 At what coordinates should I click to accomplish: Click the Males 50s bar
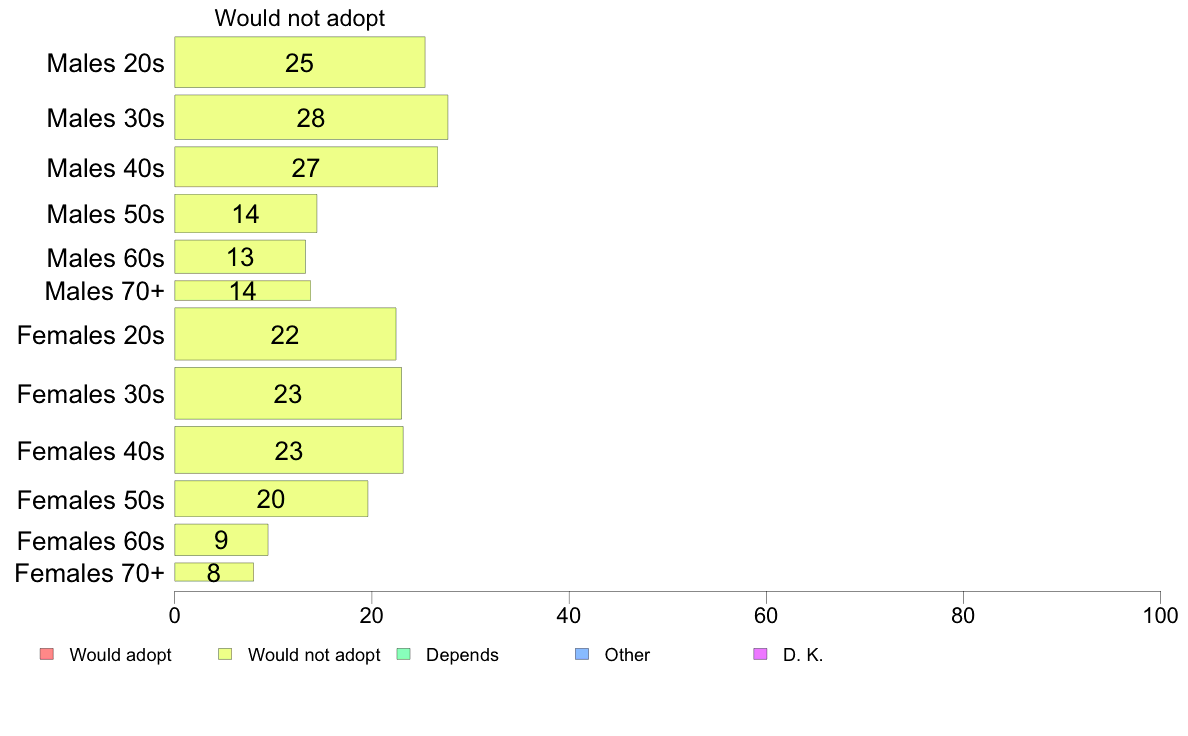(x=245, y=214)
